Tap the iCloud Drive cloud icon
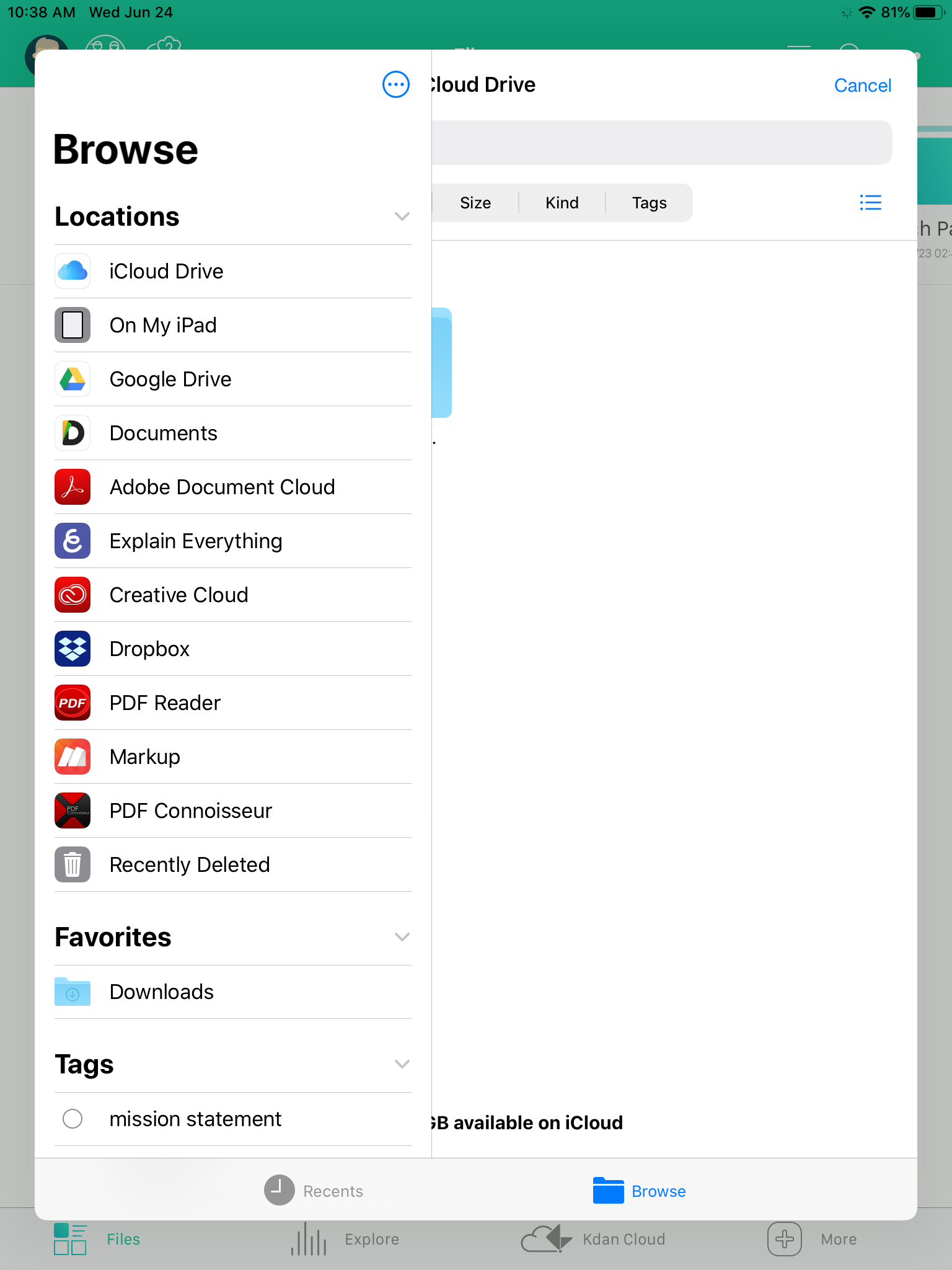The width and height of the screenshot is (952, 1270). 73,271
